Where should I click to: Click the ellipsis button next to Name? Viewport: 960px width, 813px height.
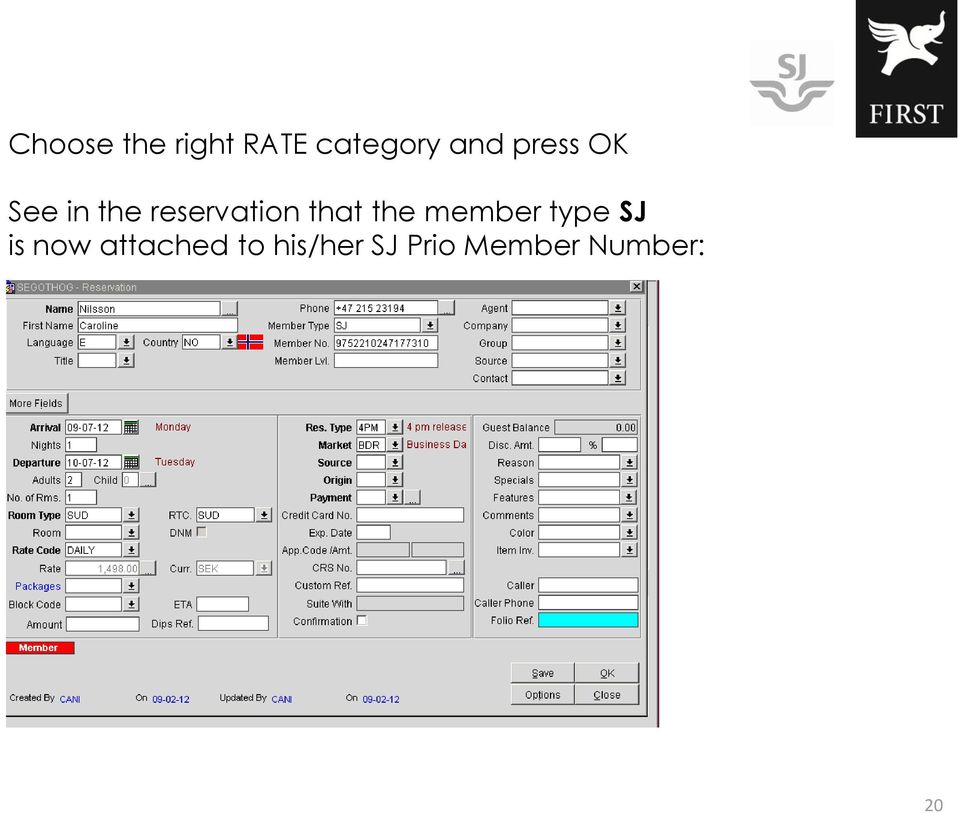click(230, 309)
